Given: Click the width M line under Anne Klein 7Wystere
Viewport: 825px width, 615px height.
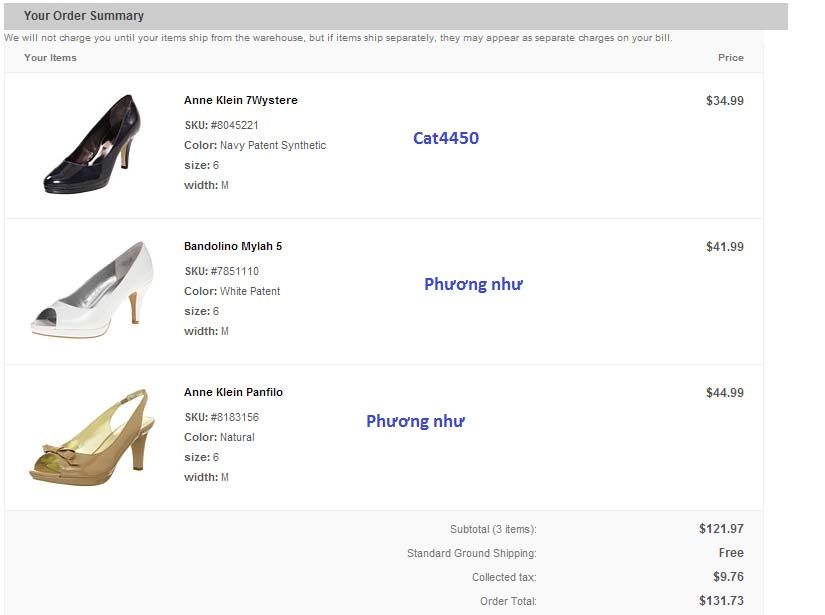Looking at the screenshot, I should point(206,185).
